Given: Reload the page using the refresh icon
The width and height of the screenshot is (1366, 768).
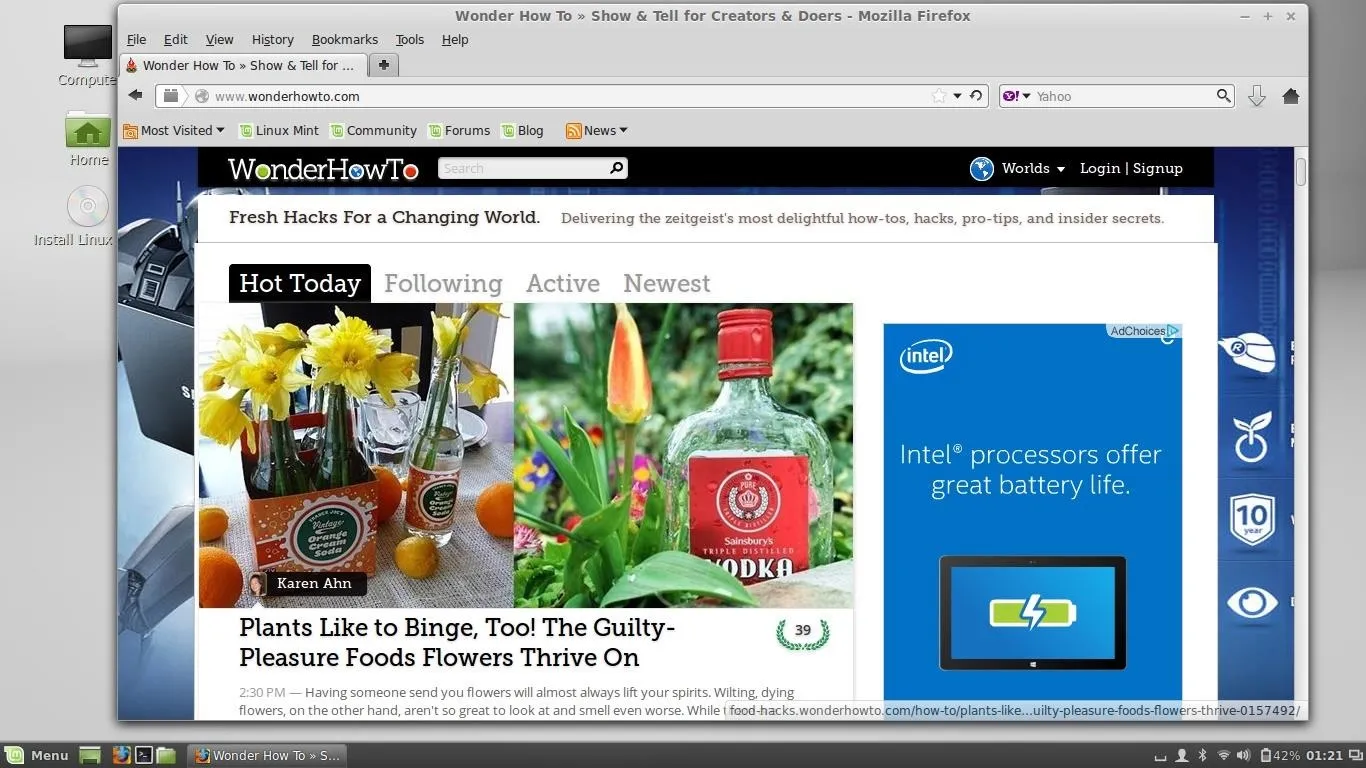Looking at the screenshot, I should 976,96.
